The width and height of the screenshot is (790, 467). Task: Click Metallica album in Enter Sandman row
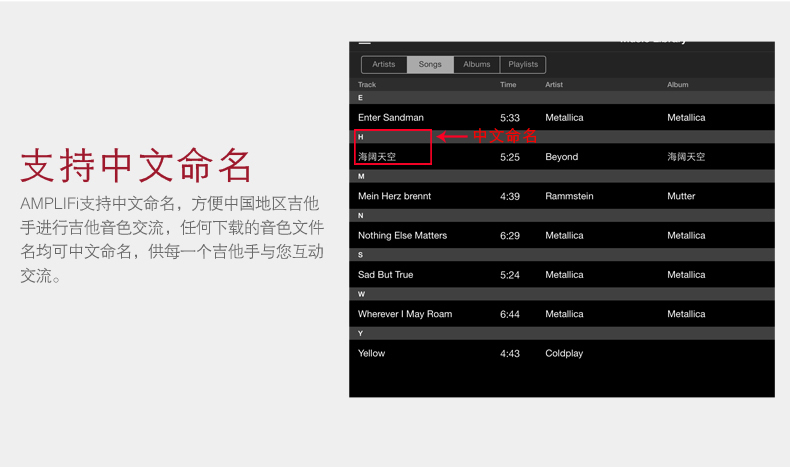point(686,117)
